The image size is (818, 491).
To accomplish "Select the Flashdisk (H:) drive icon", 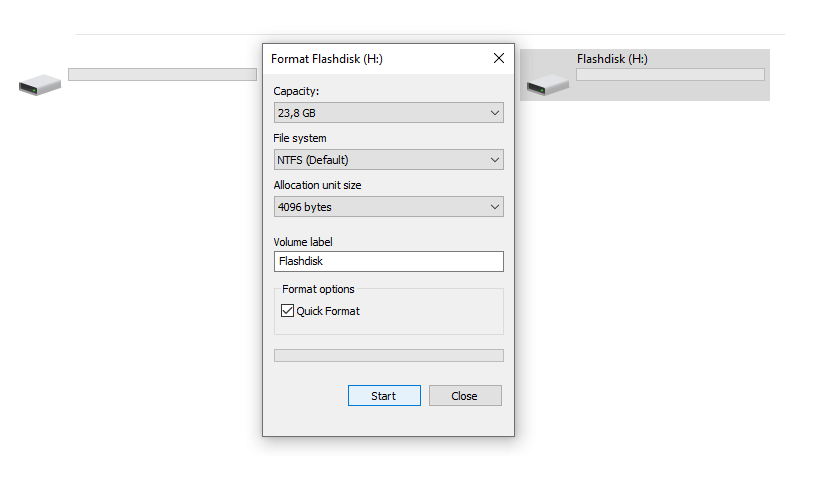I will [547, 85].
